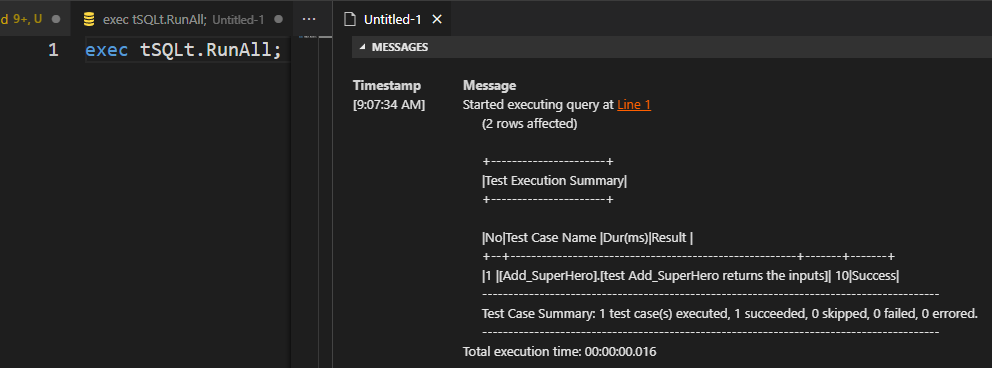Close the Untitled-1 results tab
Screen dimensions: 992x368
437,19
